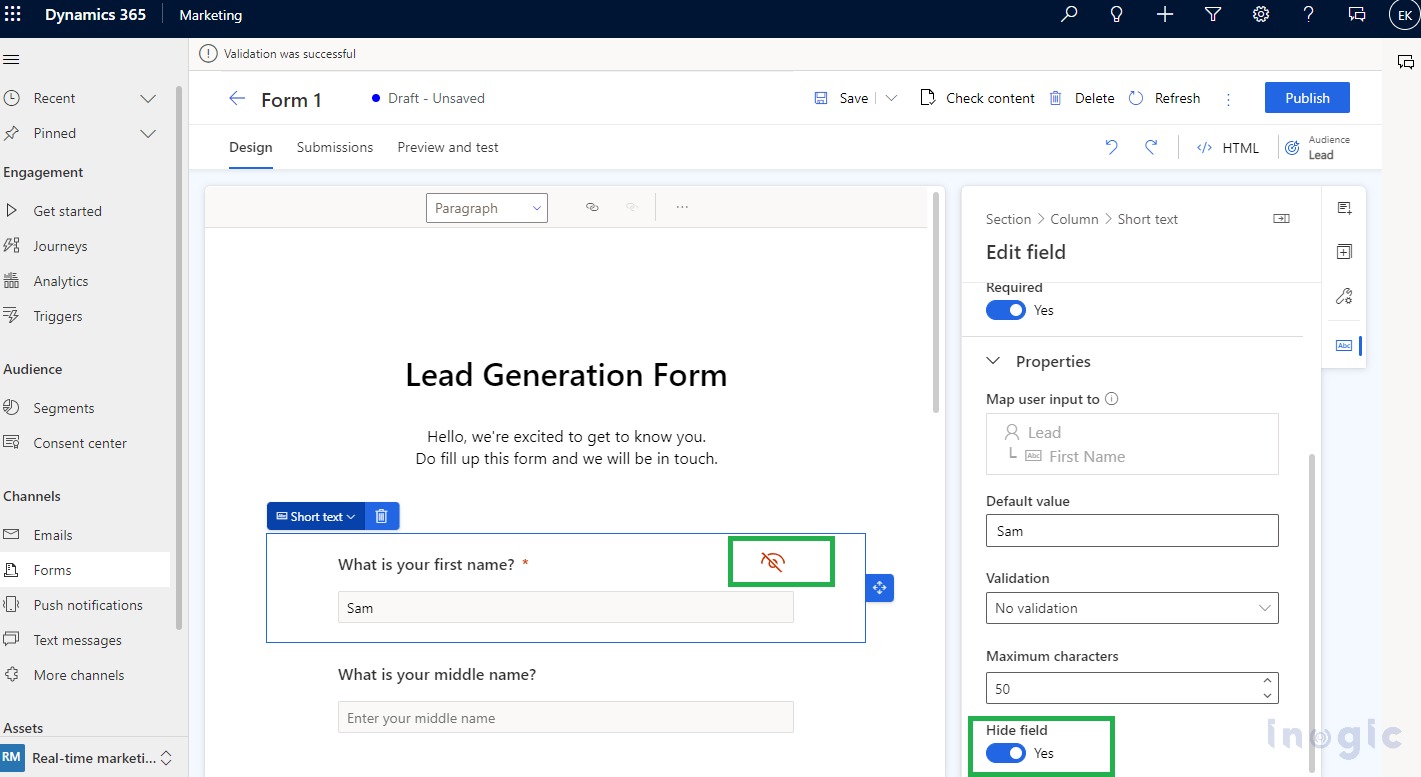This screenshot has width=1421, height=777.
Task: Click the Maximum characters field
Action: (x=1132, y=688)
